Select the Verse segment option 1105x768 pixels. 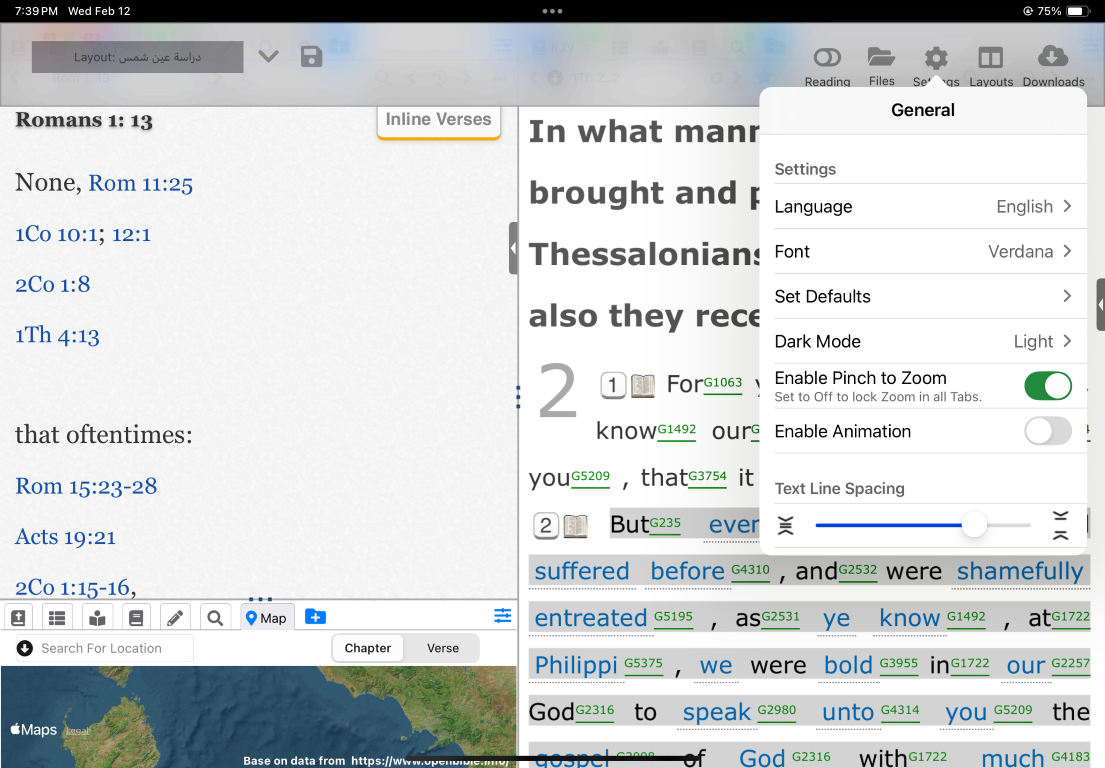(x=442, y=648)
